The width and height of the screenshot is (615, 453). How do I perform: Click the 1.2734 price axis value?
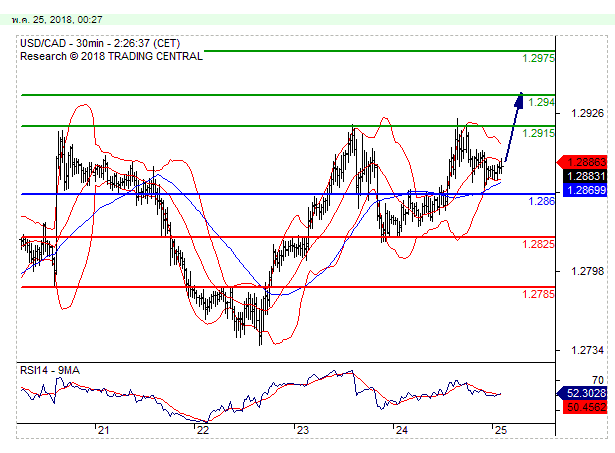coord(587,350)
